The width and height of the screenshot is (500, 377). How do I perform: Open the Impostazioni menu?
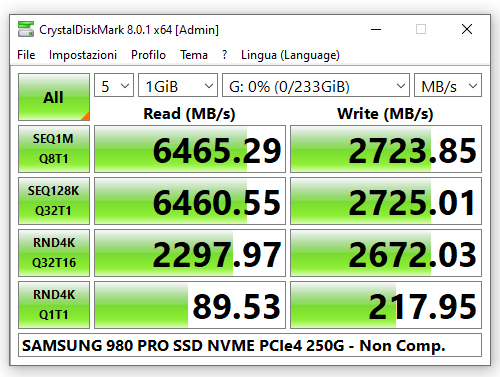pos(83,55)
